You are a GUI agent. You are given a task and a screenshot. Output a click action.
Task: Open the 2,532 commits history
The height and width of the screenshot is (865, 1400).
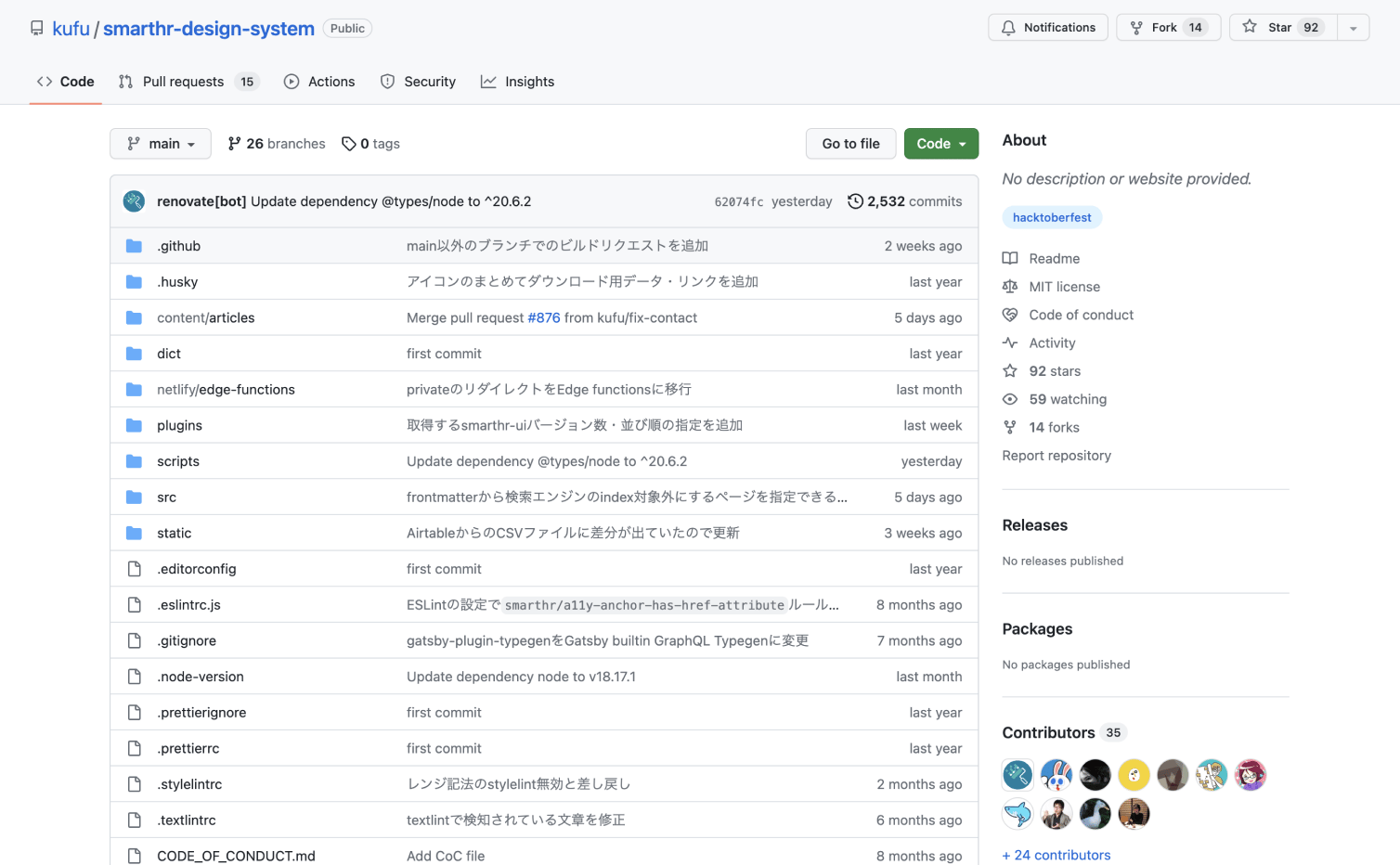click(905, 201)
